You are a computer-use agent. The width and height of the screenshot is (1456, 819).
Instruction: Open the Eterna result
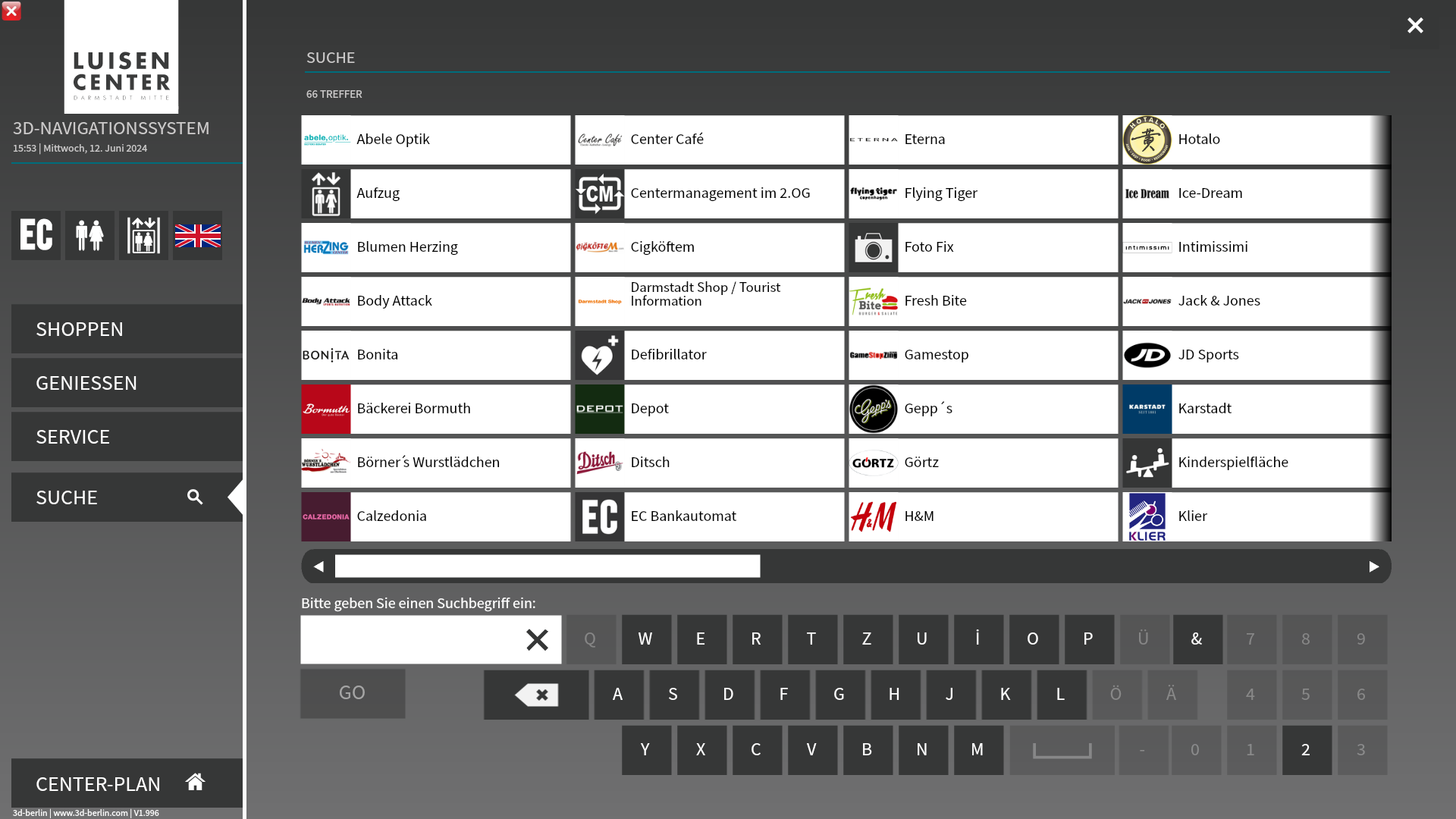tap(984, 140)
